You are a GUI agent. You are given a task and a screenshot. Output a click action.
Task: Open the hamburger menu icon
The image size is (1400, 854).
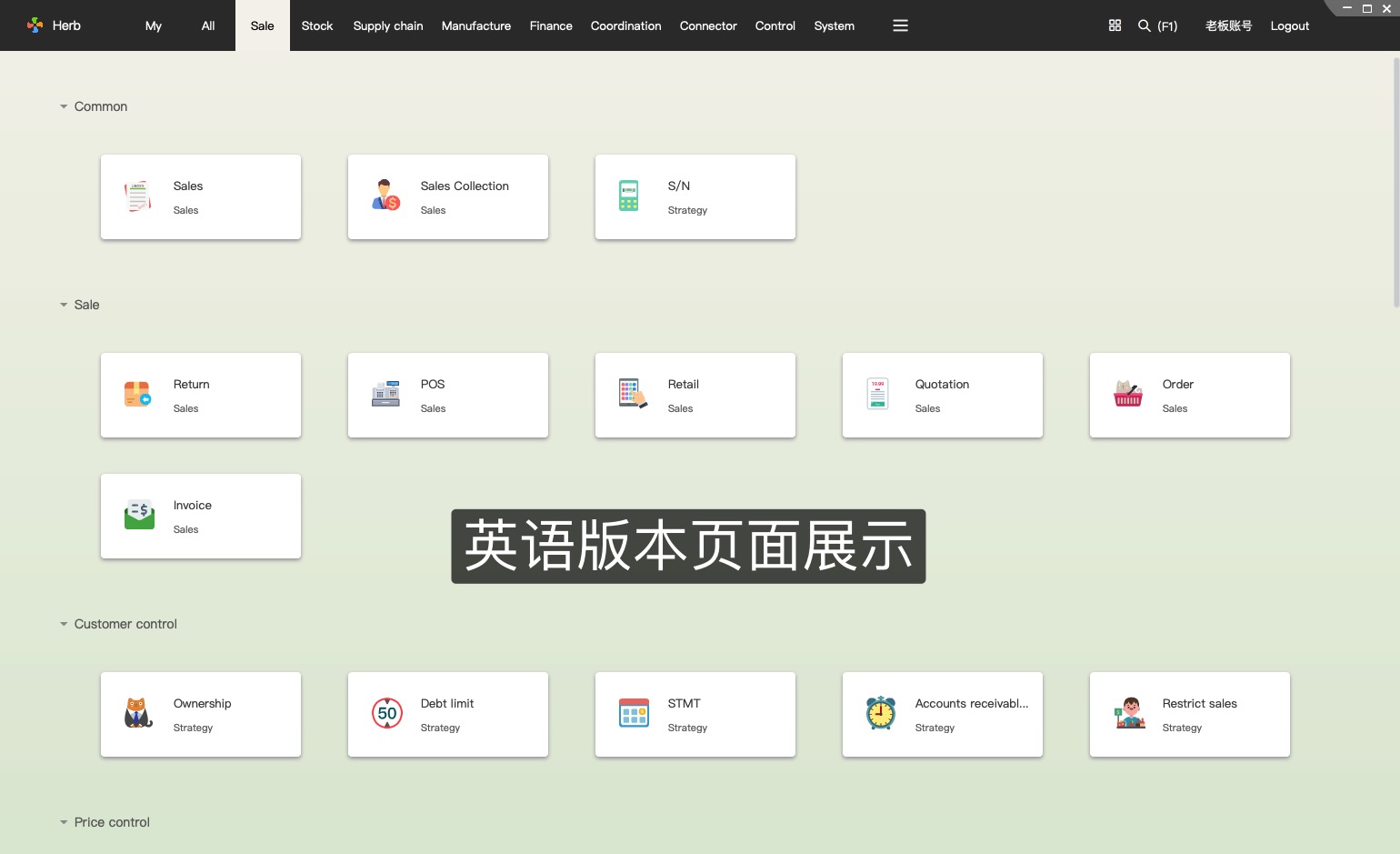[x=901, y=25]
